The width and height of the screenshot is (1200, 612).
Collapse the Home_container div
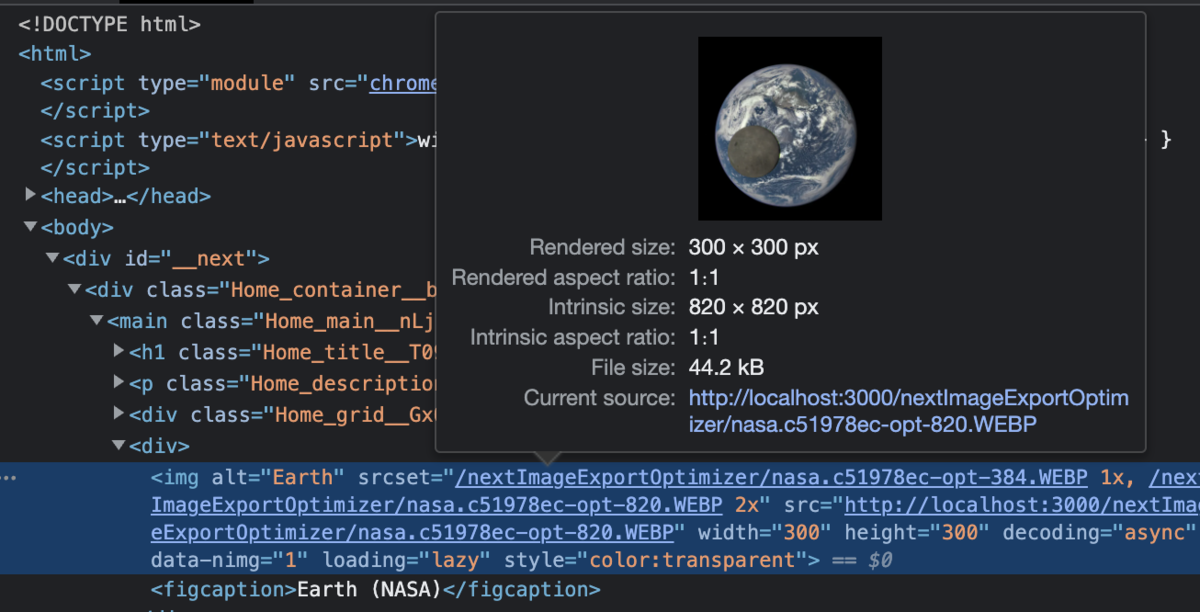pos(74,290)
